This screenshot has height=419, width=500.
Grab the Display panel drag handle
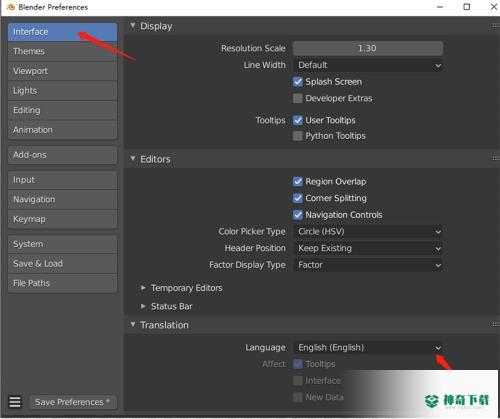click(x=495, y=26)
